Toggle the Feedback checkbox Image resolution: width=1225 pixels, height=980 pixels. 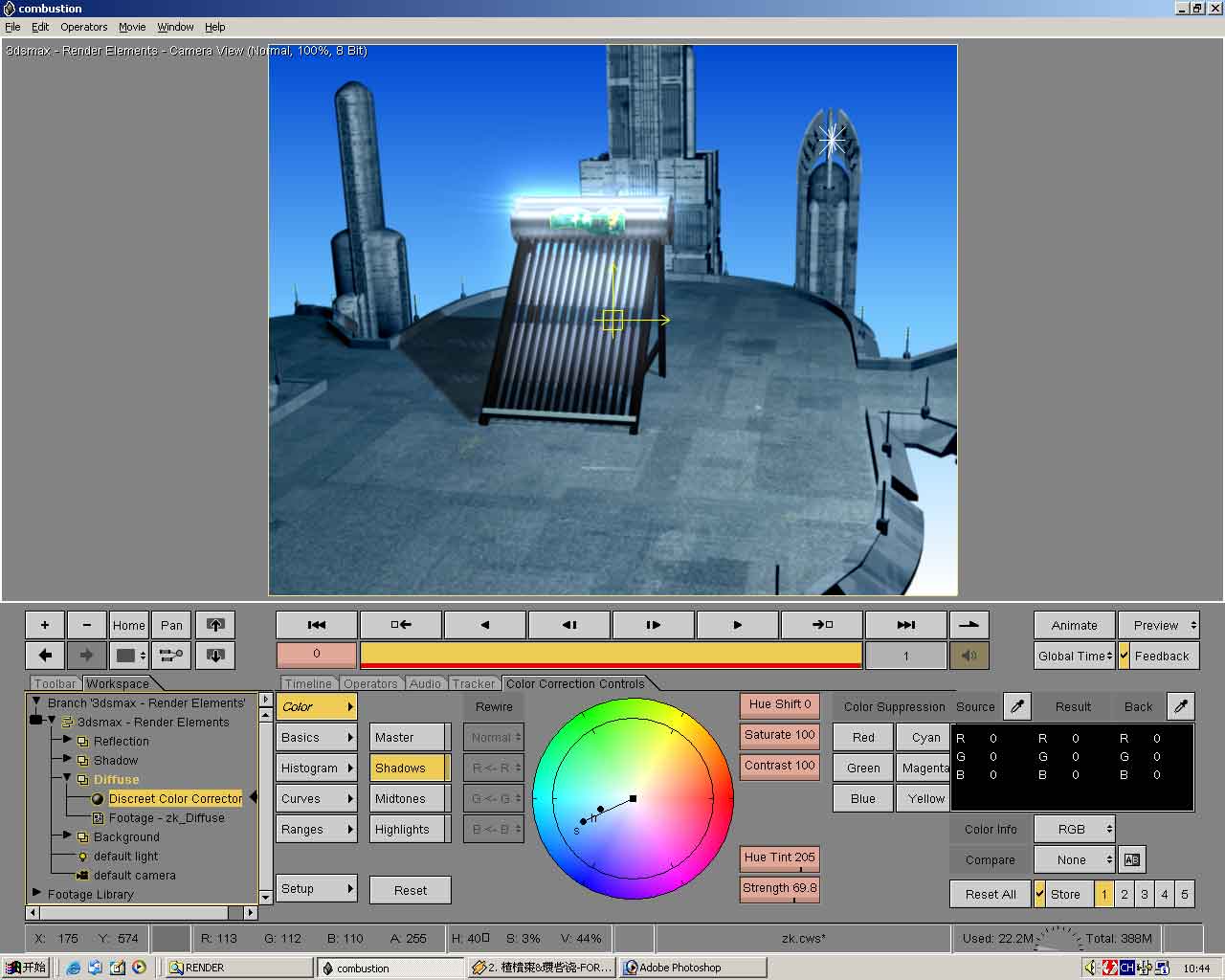[1125, 656]
